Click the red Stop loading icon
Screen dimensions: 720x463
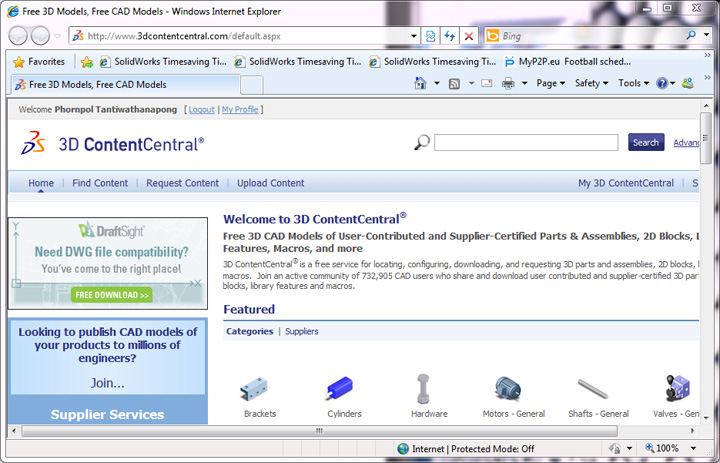469,36
